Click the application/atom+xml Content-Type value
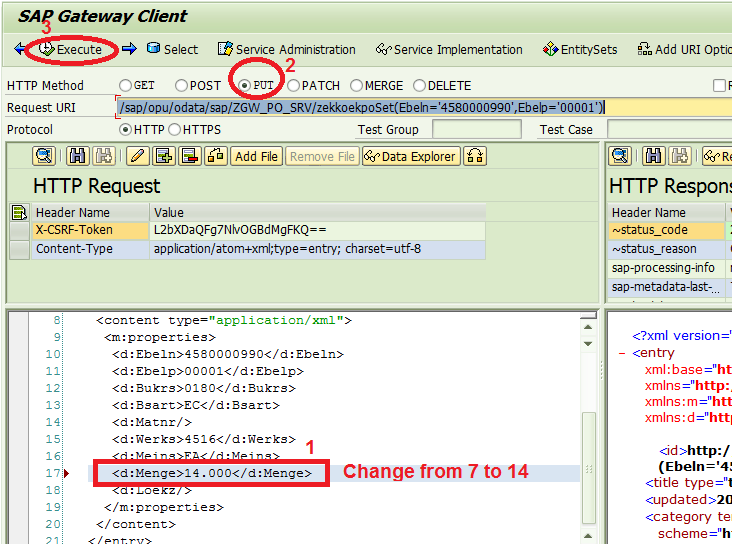 point(317,249)
